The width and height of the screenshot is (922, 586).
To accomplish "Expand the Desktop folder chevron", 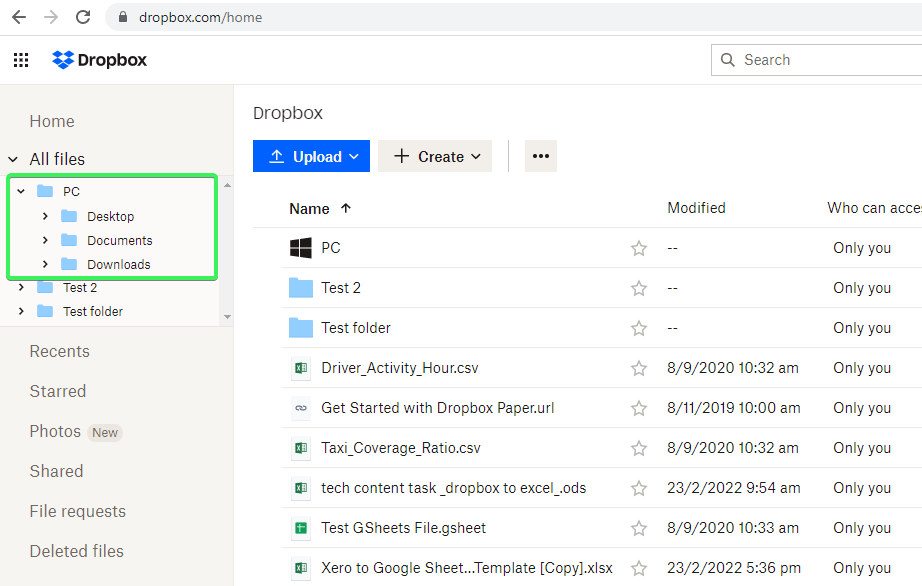I will point(45,216).
